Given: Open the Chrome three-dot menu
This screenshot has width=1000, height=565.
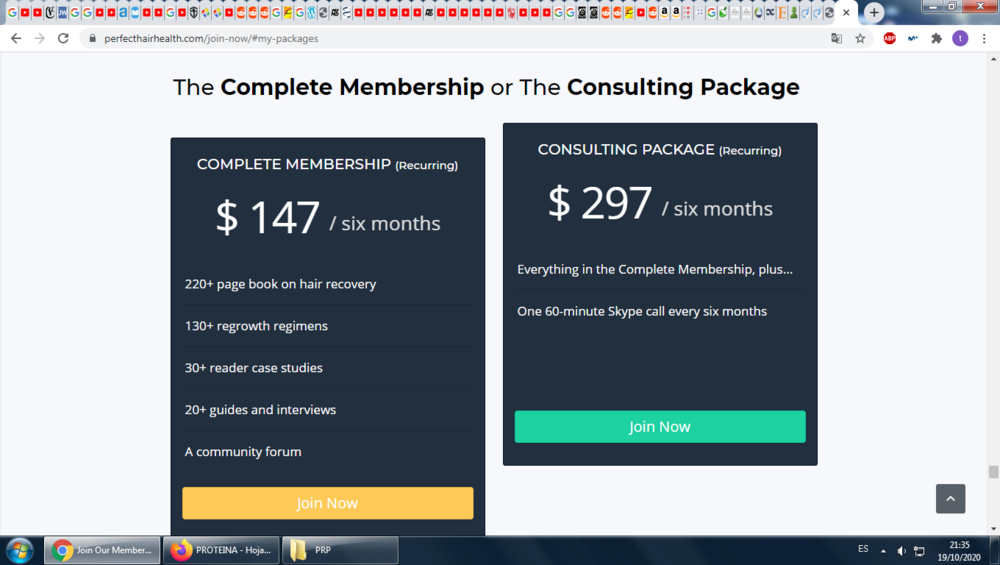Looking at the screenshot, I should coord(984,38).
